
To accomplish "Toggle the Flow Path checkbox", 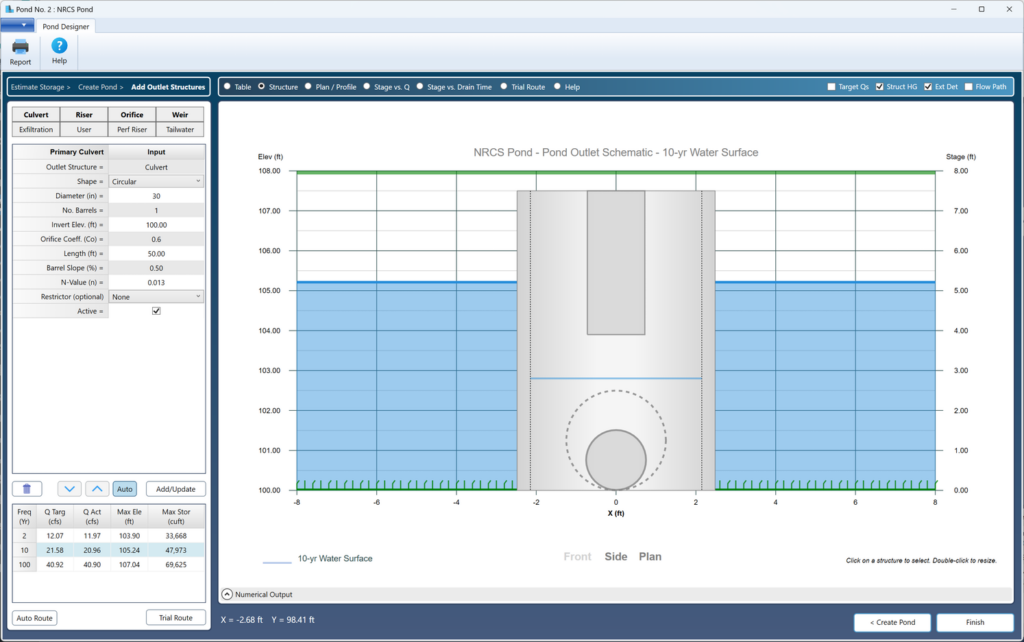I will (x=968, y=87).
